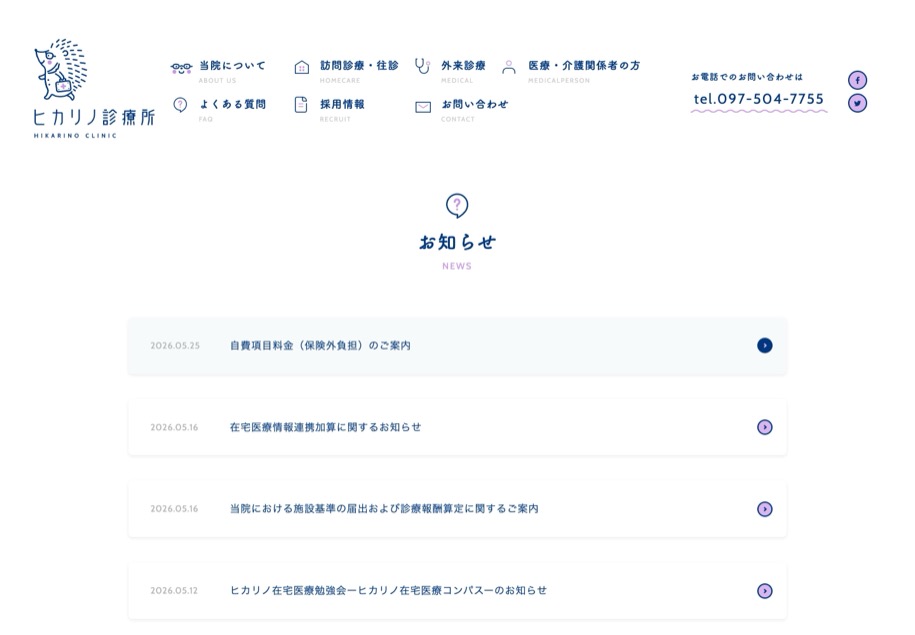This screenshot has width=915, height=635.
Task: Click the ヒカリノ診療所 logo text
Action: 94,117
